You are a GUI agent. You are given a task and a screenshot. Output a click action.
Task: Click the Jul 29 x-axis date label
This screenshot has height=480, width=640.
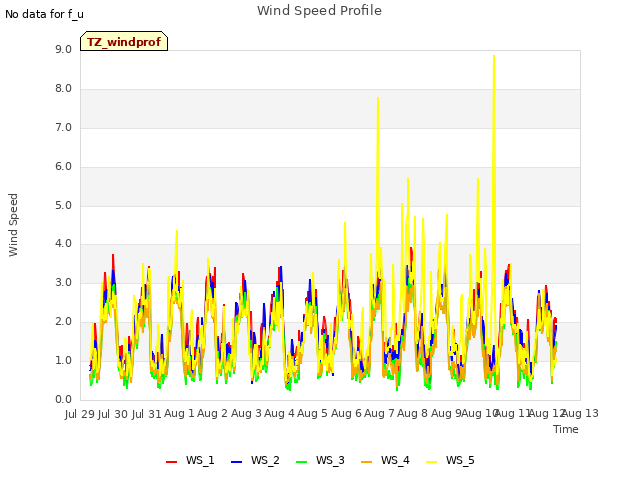(80, 414)
